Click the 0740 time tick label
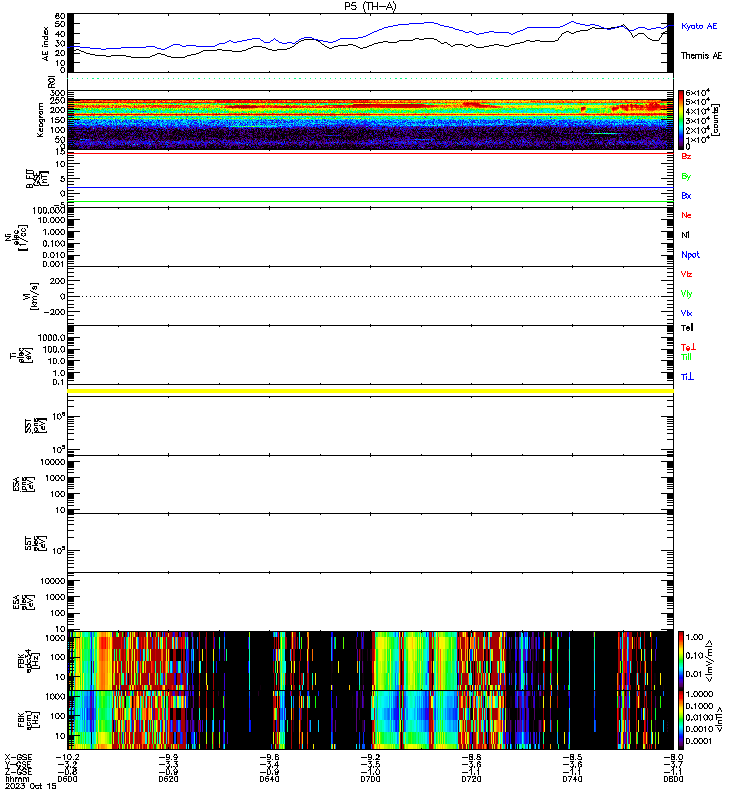The width and height of the screenshot is (750, 800). (572, 779)
